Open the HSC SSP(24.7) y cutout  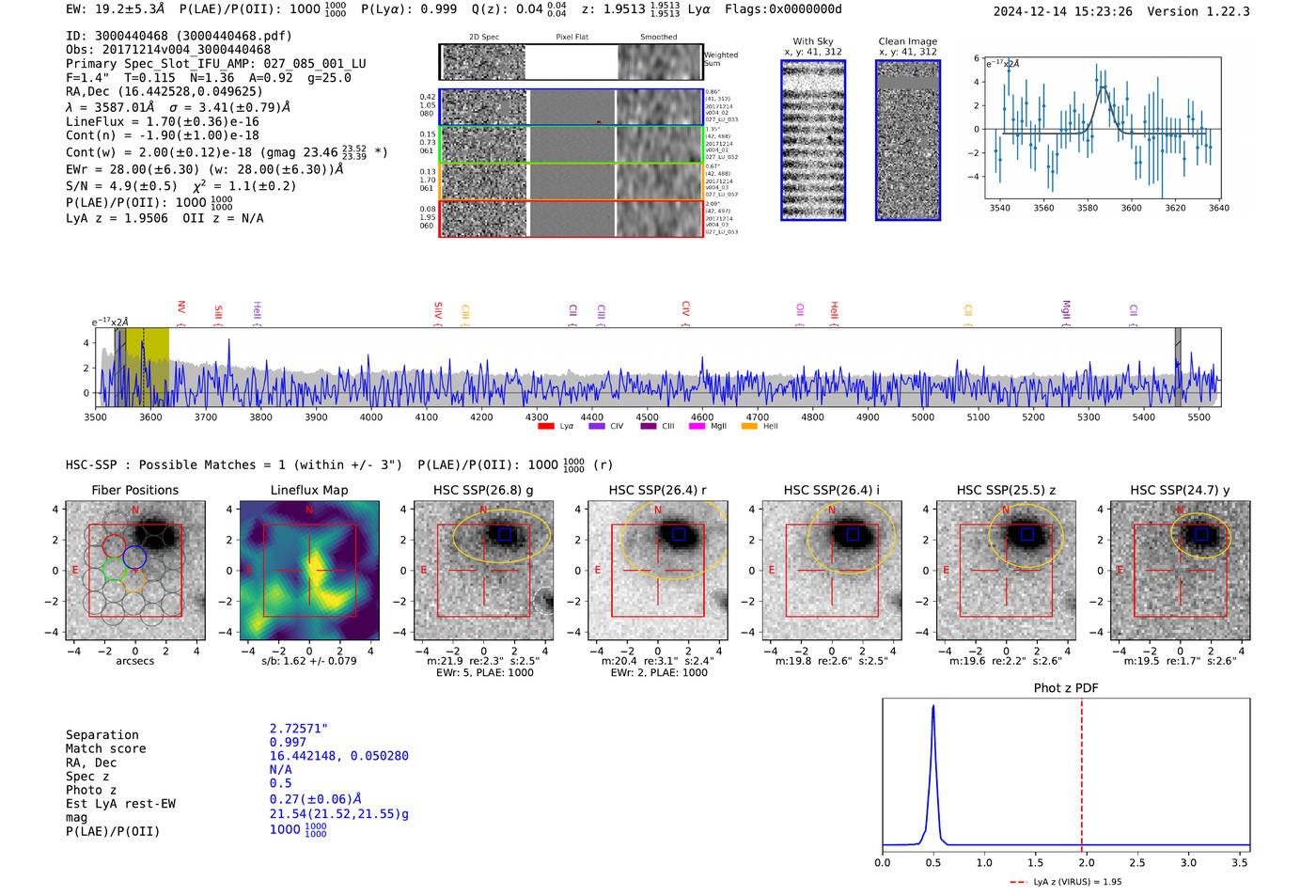tap(1181, 571)
